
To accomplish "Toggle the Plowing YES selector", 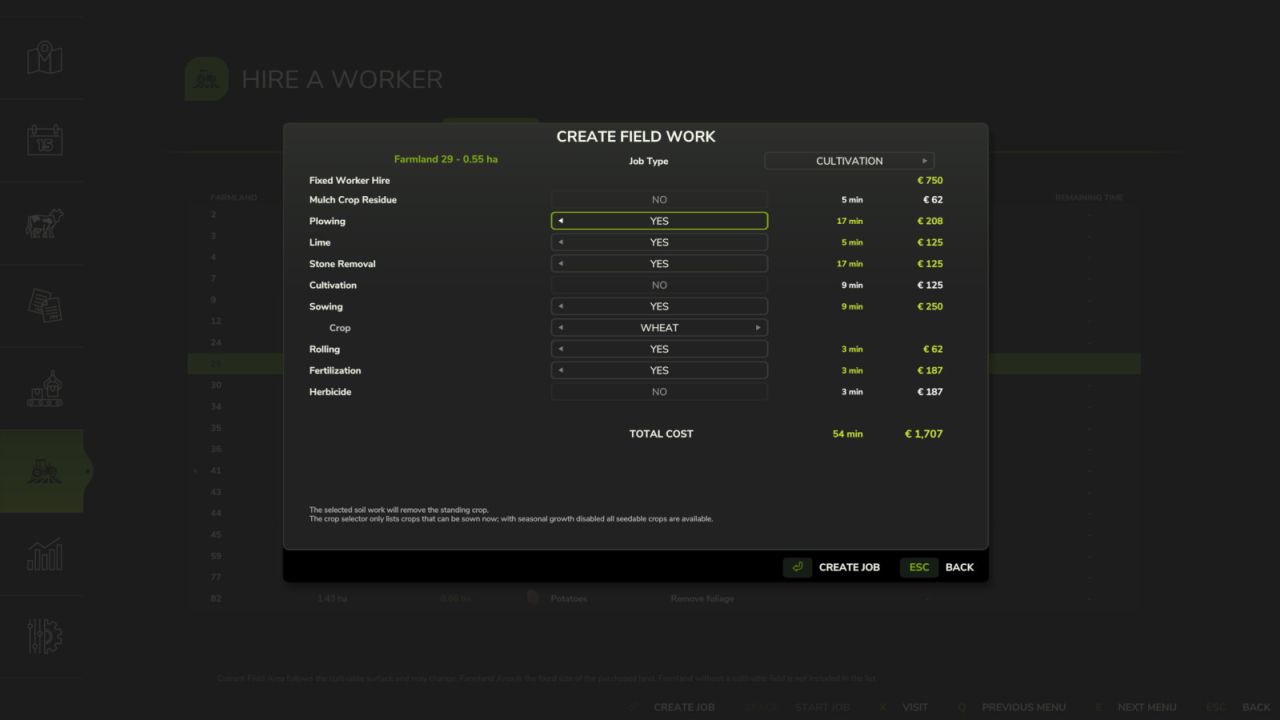I will (x=659, y=221).
